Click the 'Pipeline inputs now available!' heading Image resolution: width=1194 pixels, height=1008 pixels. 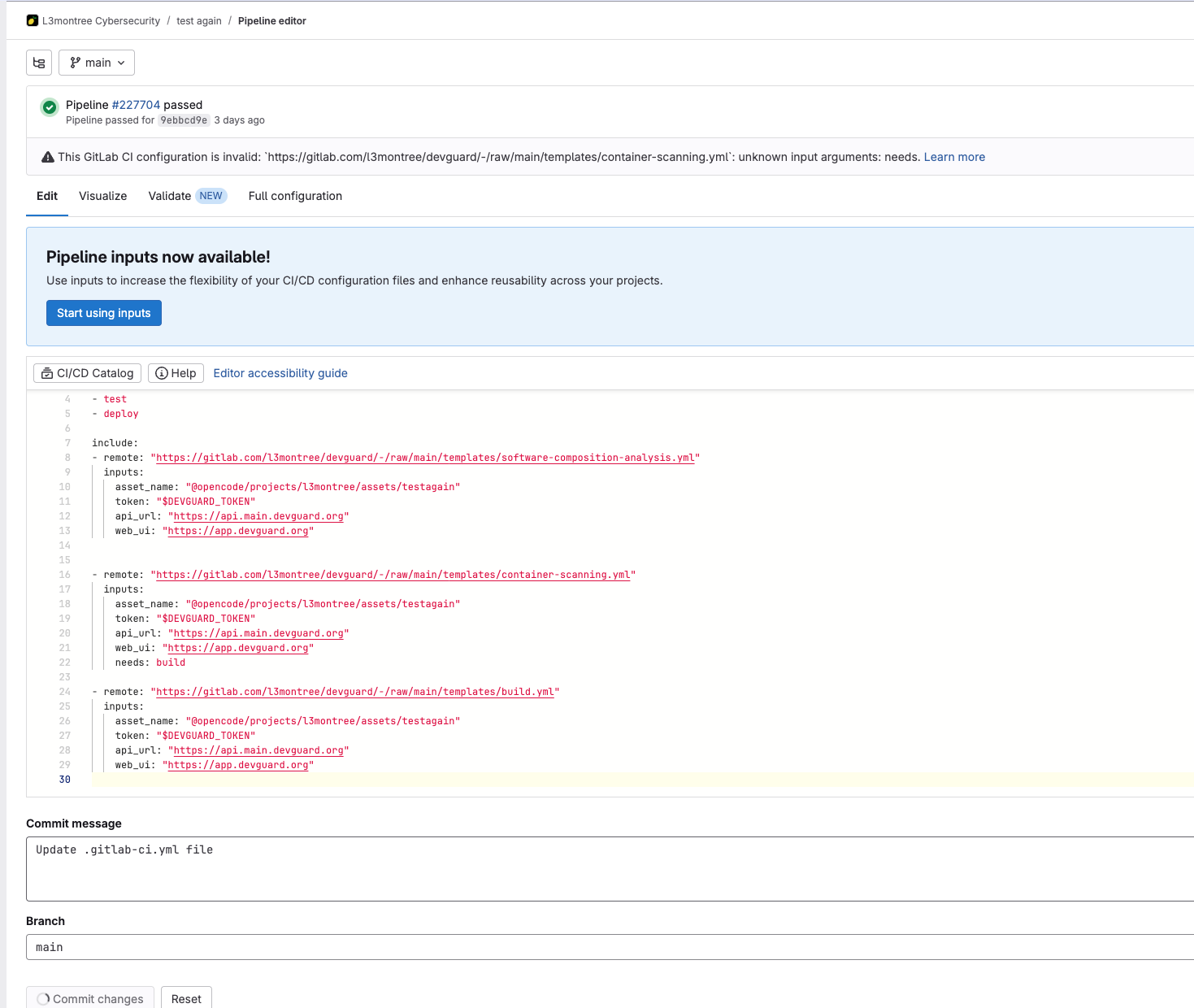click(158, 257)
